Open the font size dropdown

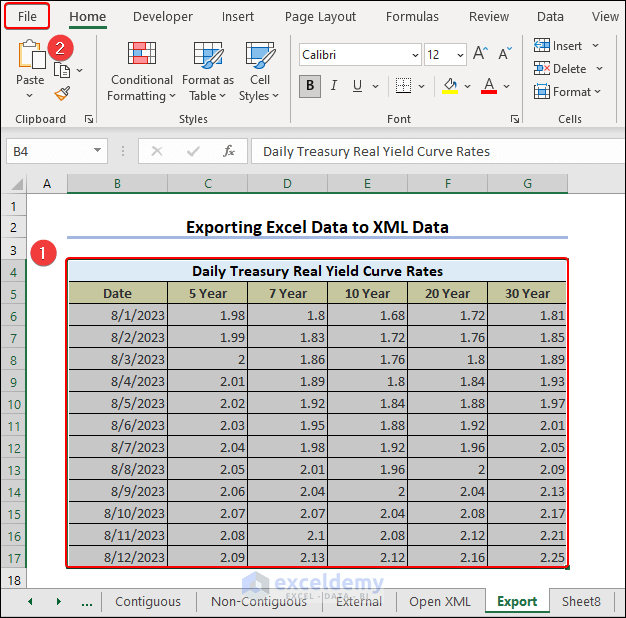[459, 55]
